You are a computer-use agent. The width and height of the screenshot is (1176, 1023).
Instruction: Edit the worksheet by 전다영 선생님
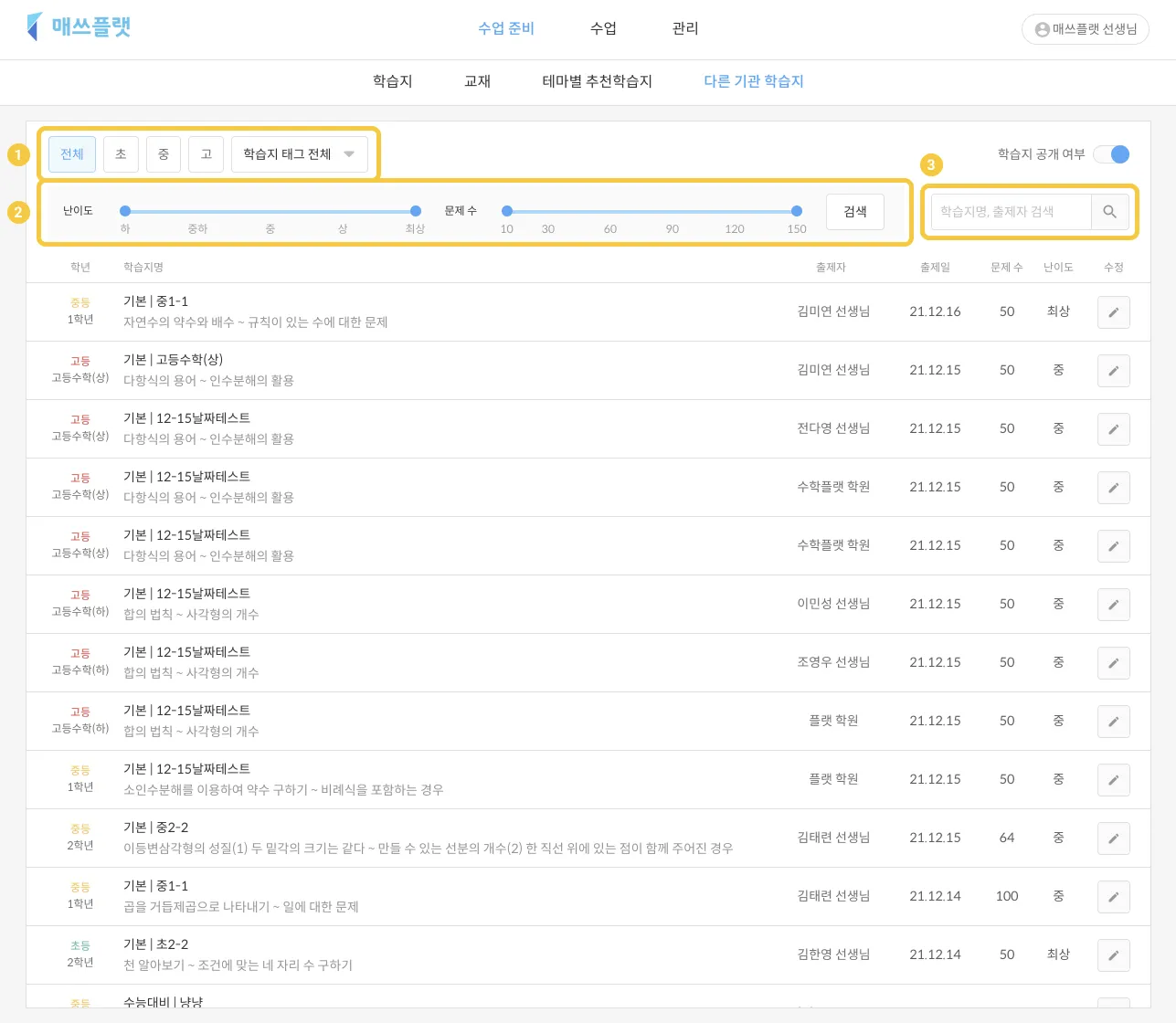1113,429
